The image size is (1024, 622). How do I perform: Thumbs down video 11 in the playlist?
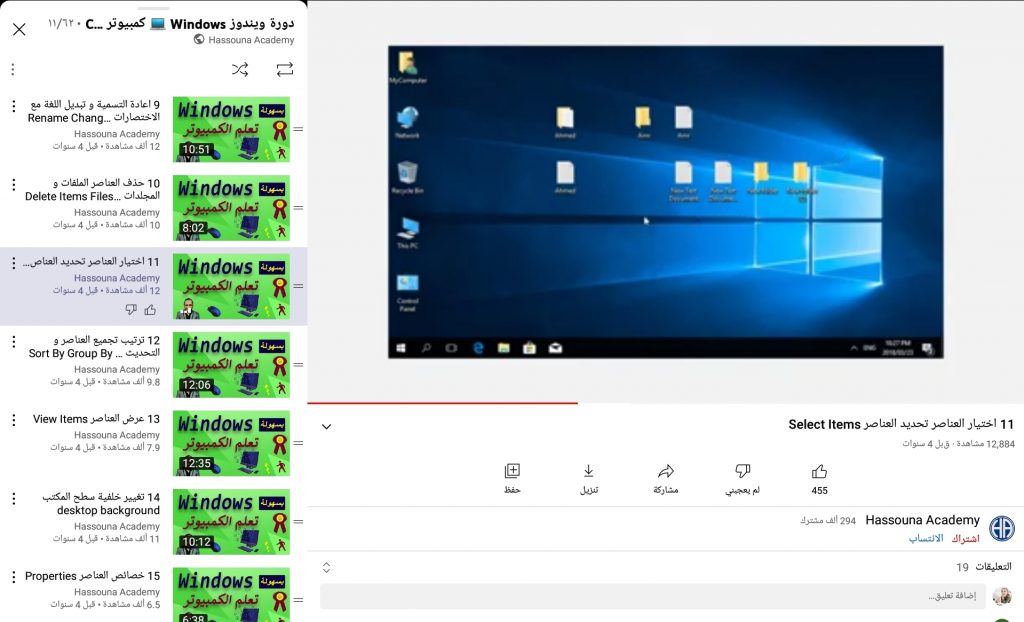(131, 310)
